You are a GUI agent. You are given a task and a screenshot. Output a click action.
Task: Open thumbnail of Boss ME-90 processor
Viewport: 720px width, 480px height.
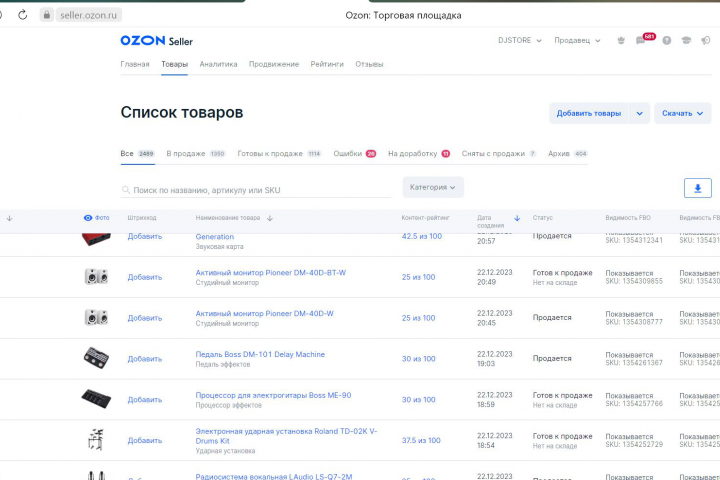(96, 399)
